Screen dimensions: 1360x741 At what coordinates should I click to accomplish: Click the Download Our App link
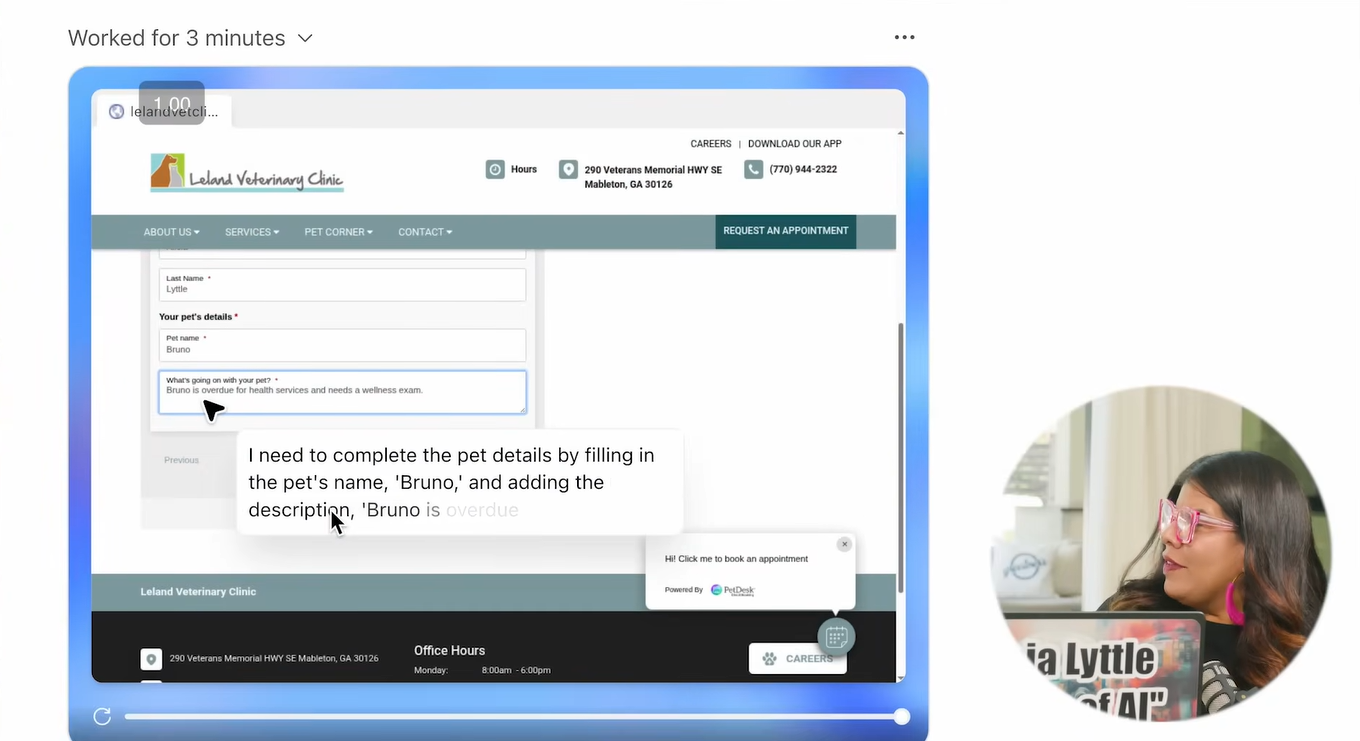click(x=794, y=144)
